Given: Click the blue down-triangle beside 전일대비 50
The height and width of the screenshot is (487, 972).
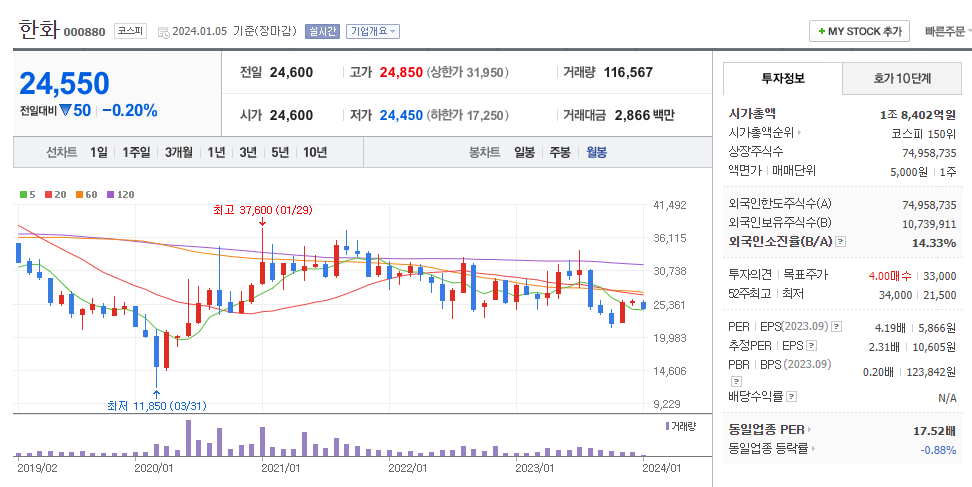Looking at the screenshot, I should 66,111.
